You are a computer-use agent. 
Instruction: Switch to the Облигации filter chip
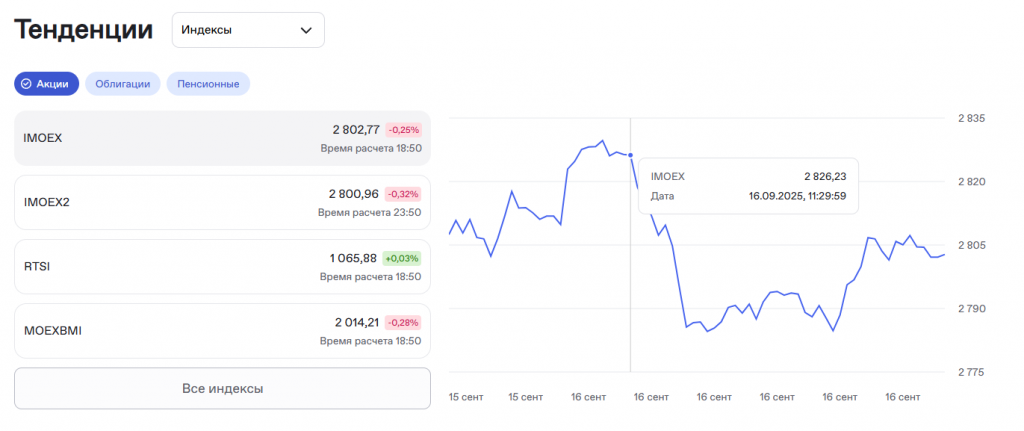coord(122,84)
